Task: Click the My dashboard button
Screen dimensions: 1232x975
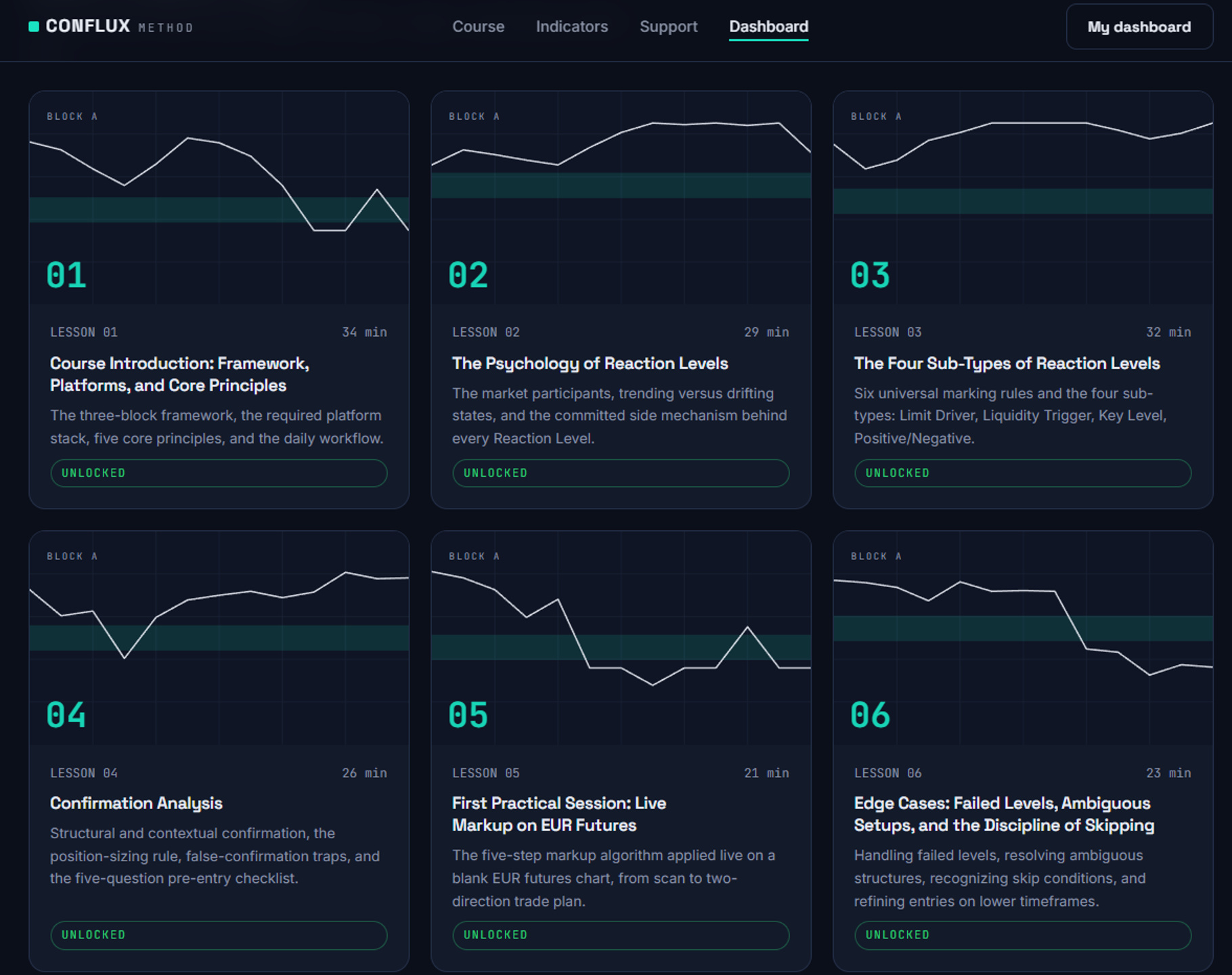Action: pos(1139,27)
